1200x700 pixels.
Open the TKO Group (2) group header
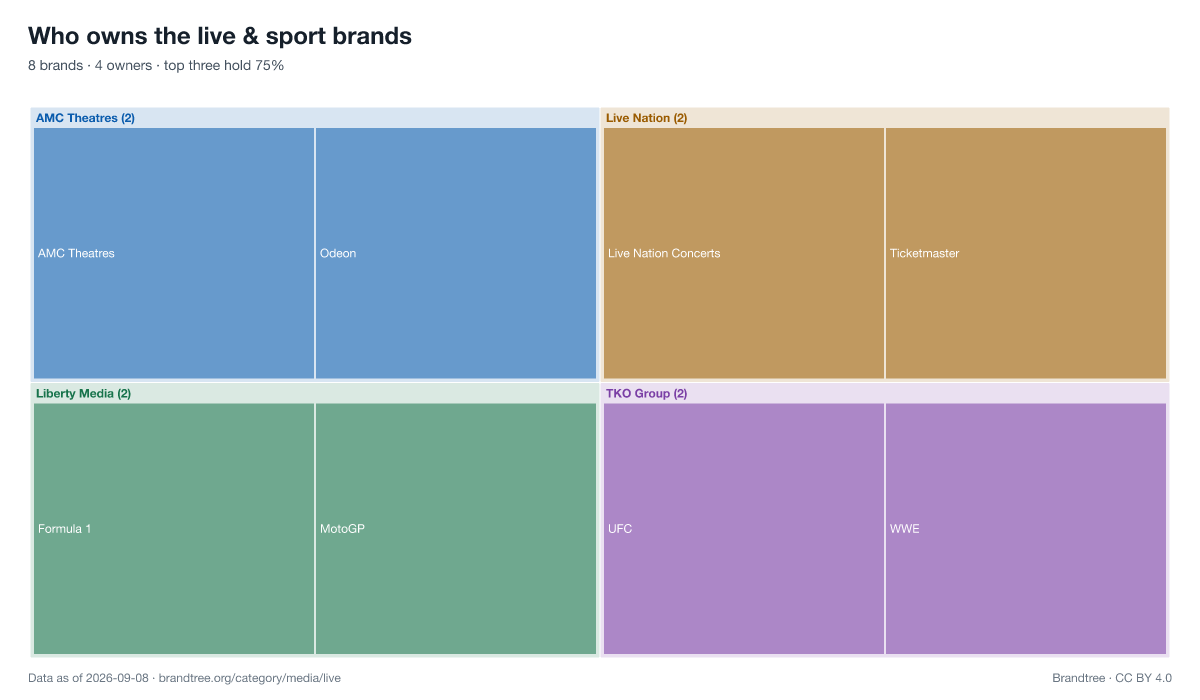click(646, 394)
